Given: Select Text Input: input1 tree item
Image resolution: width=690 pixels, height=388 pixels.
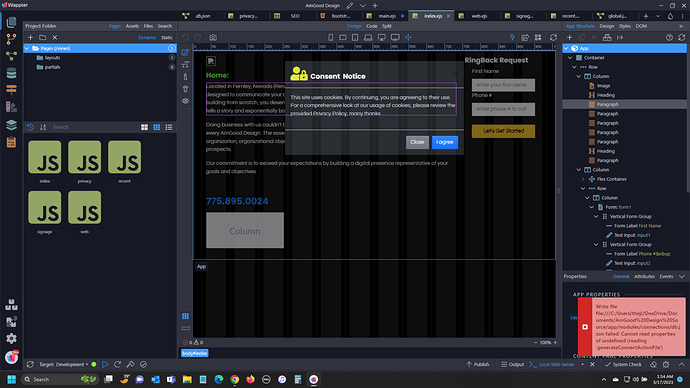Looking at the screenshot, I should tap(628, 235).
